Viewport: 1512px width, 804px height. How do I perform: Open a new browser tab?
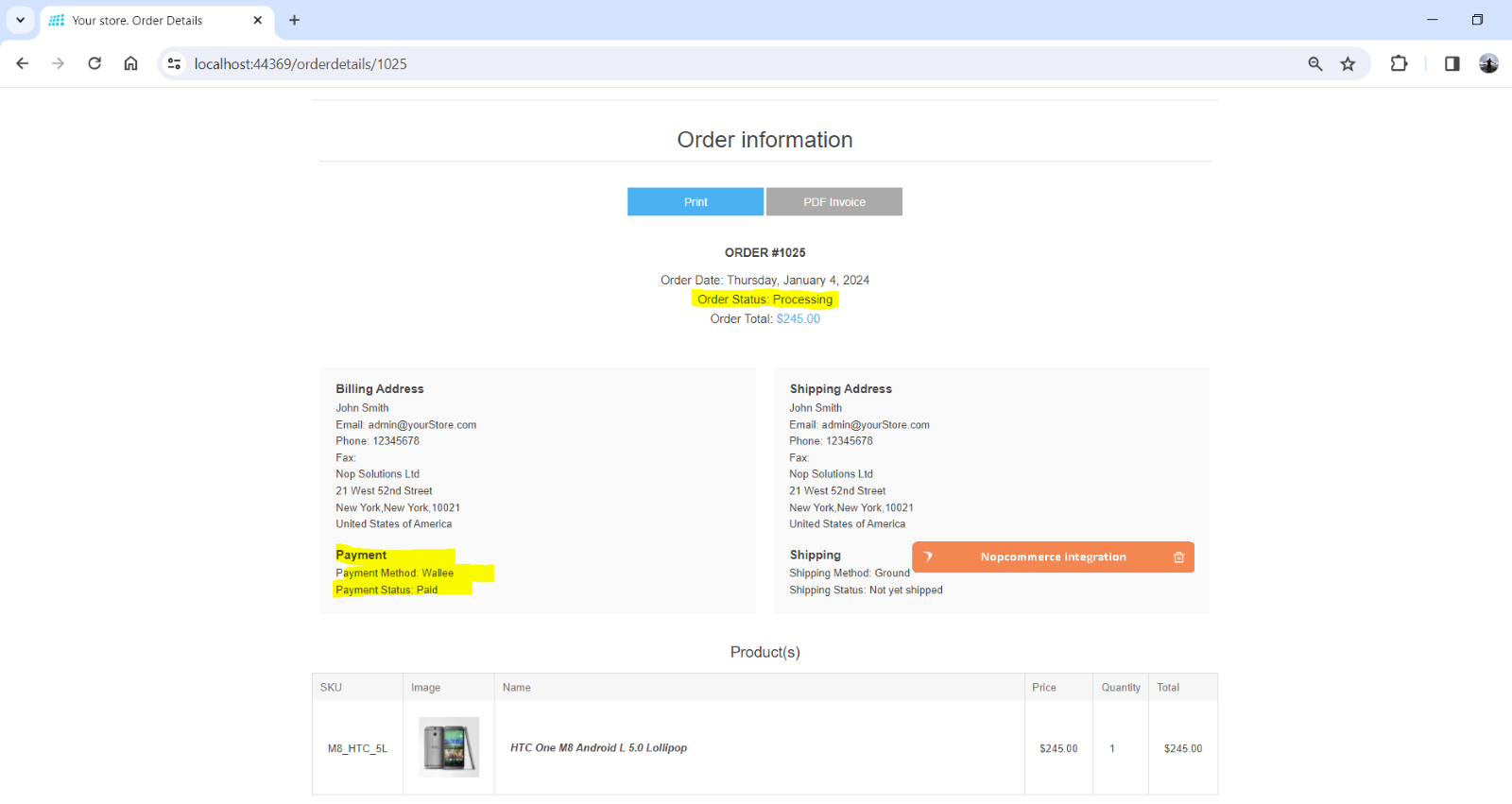[294, 20]
